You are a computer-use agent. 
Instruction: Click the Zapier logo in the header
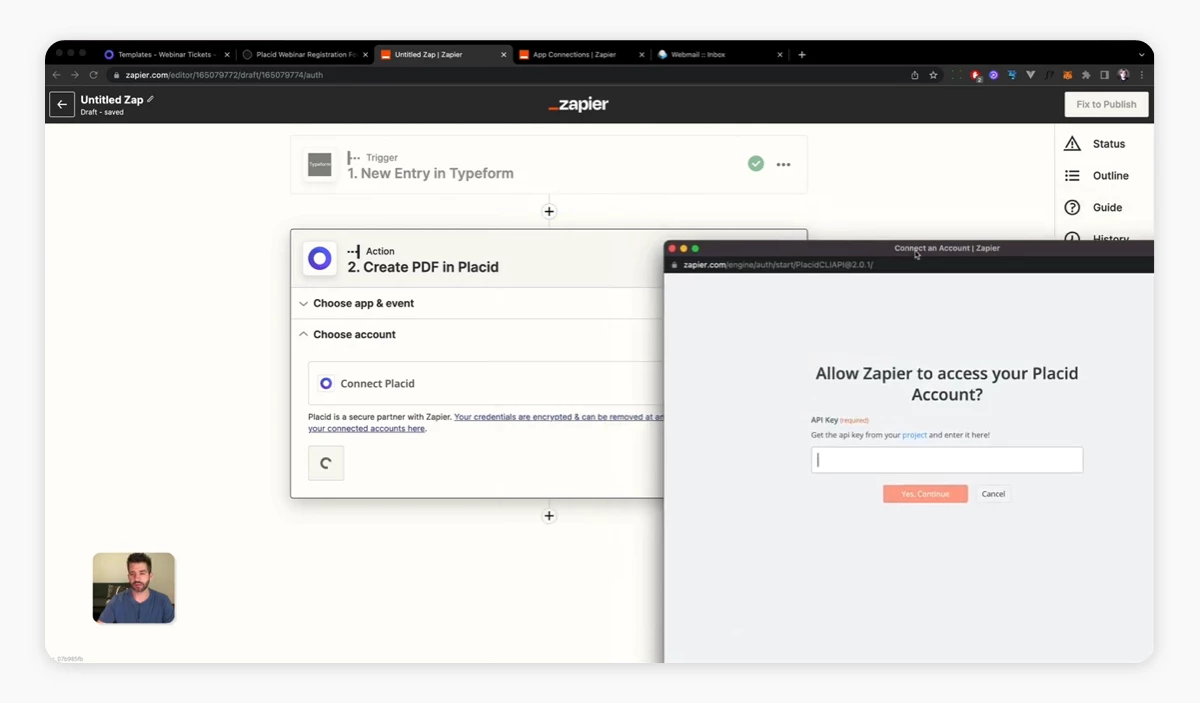pyautogui.click(x=578, y=104)
